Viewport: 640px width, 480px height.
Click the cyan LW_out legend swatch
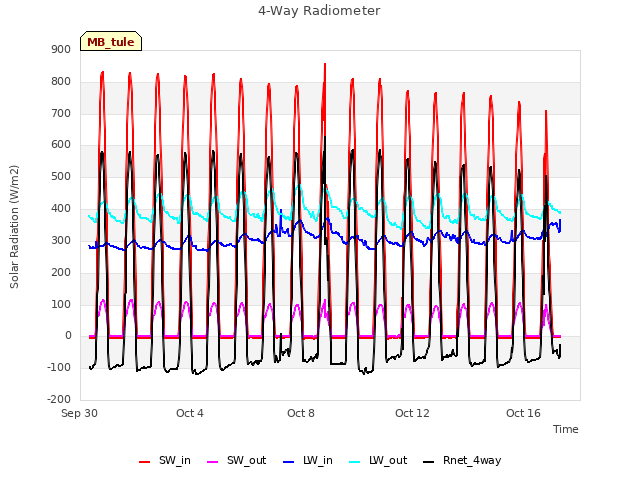click(355, 462)
